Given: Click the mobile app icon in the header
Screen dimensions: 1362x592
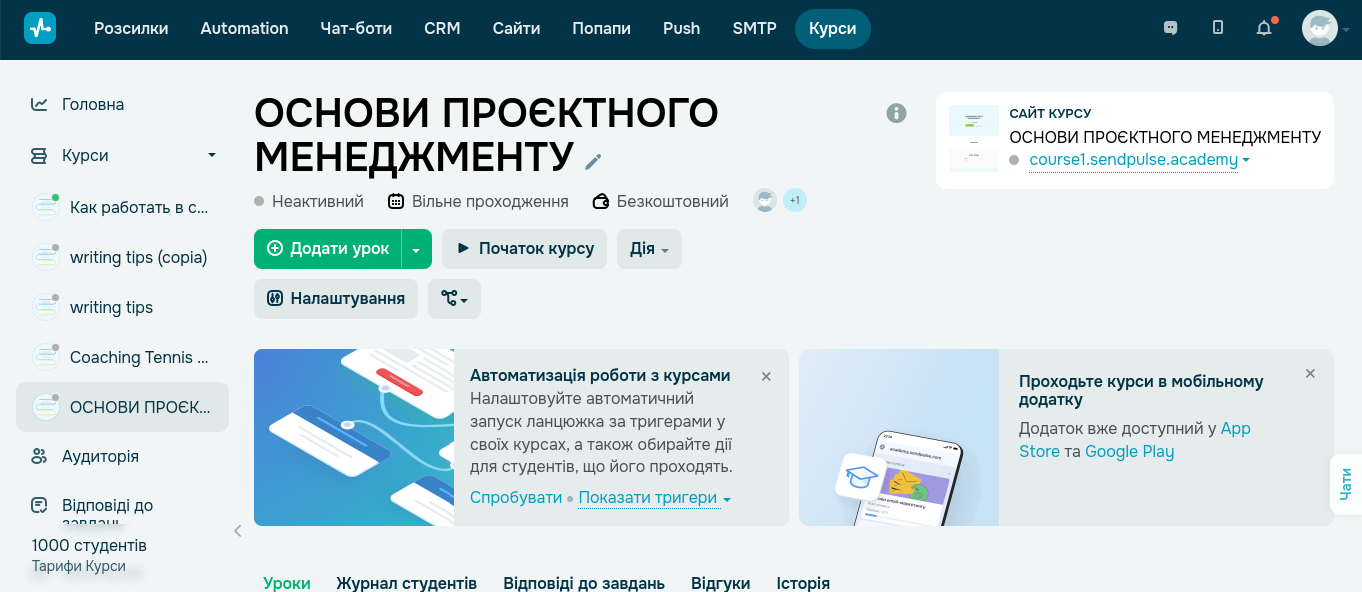Looking at the screenshot, I should [x=1217, y=28].
